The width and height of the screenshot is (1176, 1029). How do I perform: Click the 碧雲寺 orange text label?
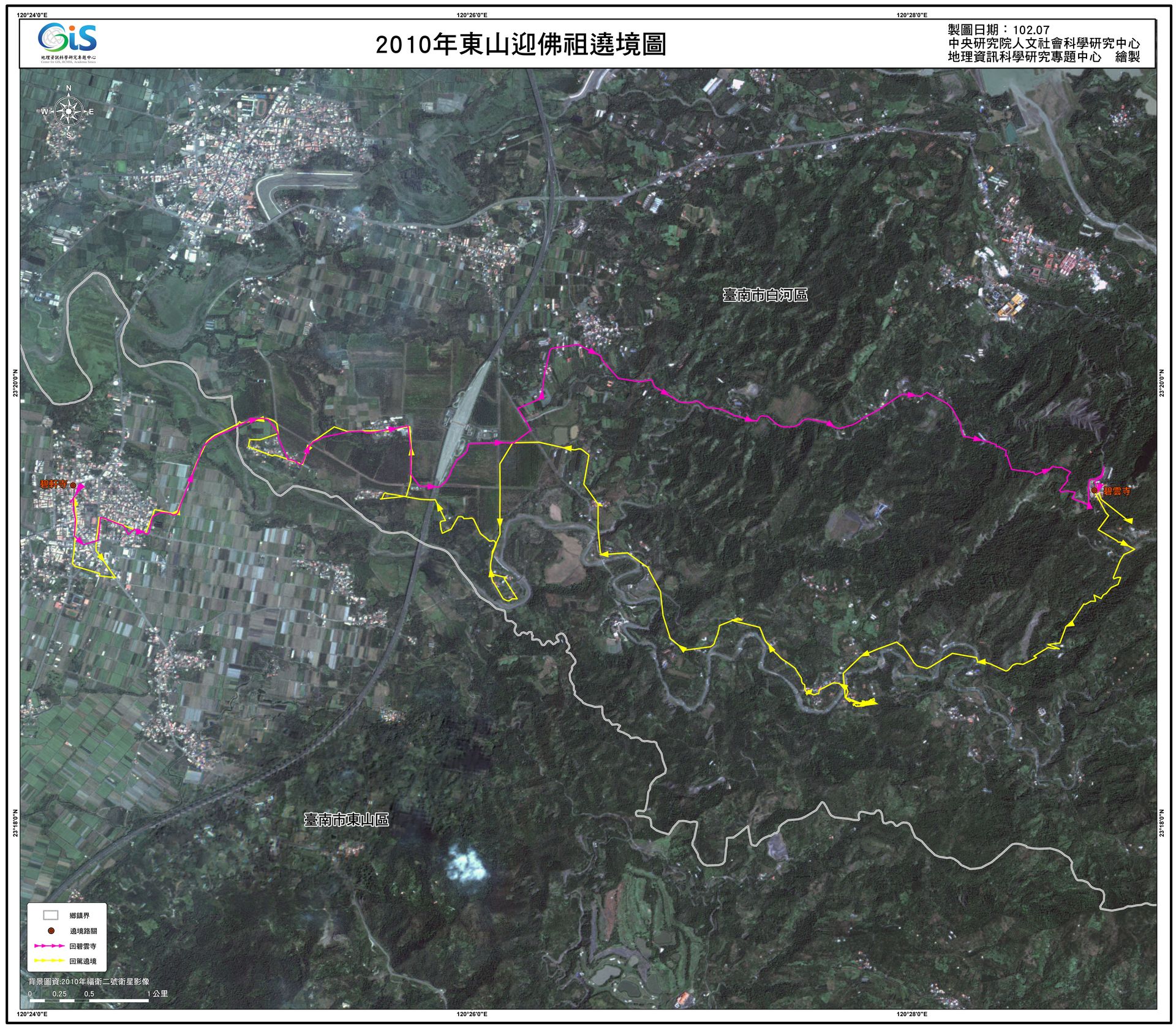pyautogui.click(x=1117, y=491)
